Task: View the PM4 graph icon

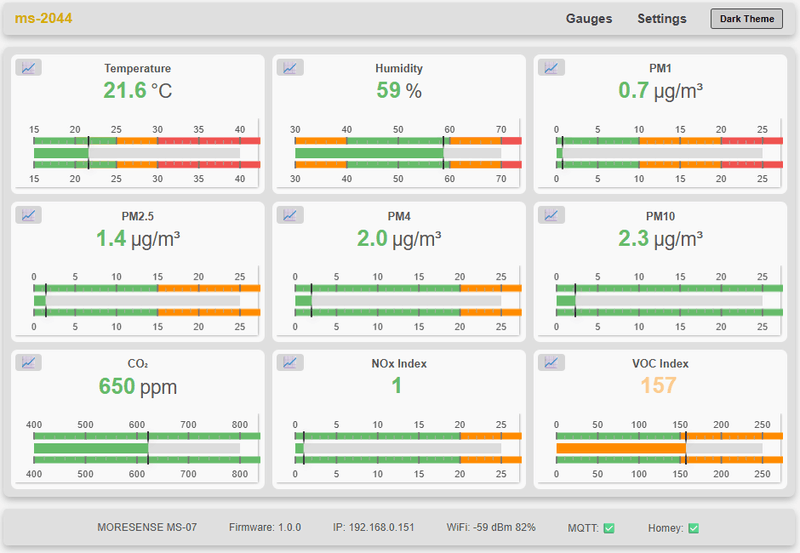Action: click(290, 215)
